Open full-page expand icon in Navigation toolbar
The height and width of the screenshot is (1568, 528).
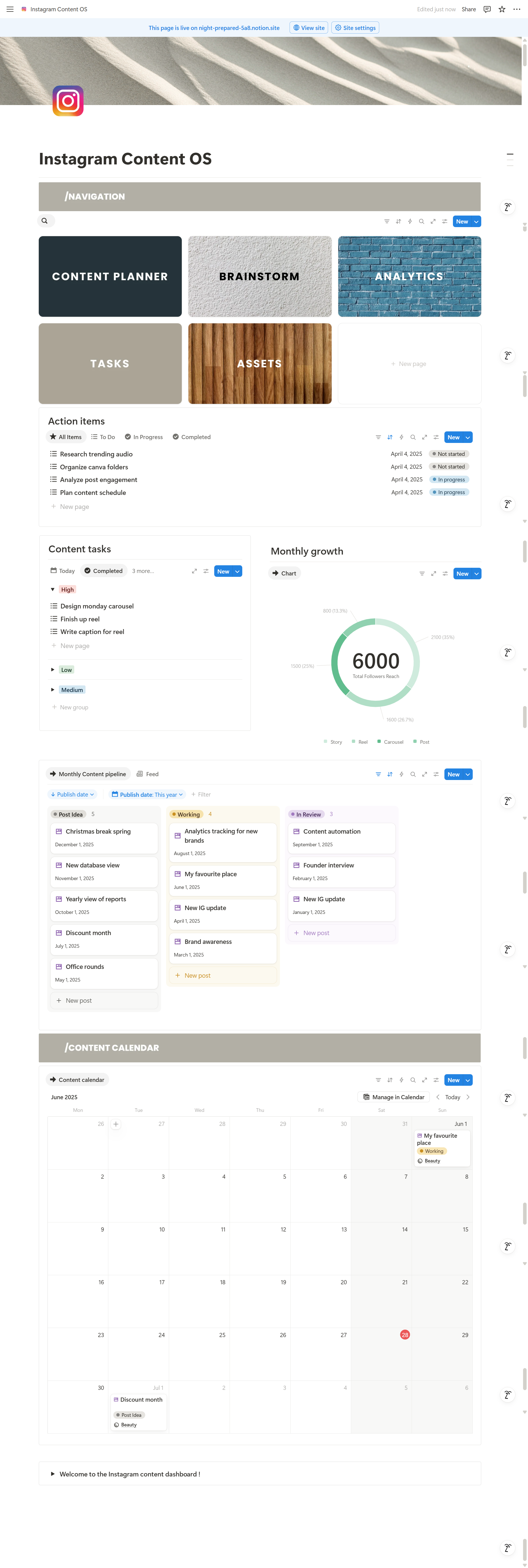(433, 222)
